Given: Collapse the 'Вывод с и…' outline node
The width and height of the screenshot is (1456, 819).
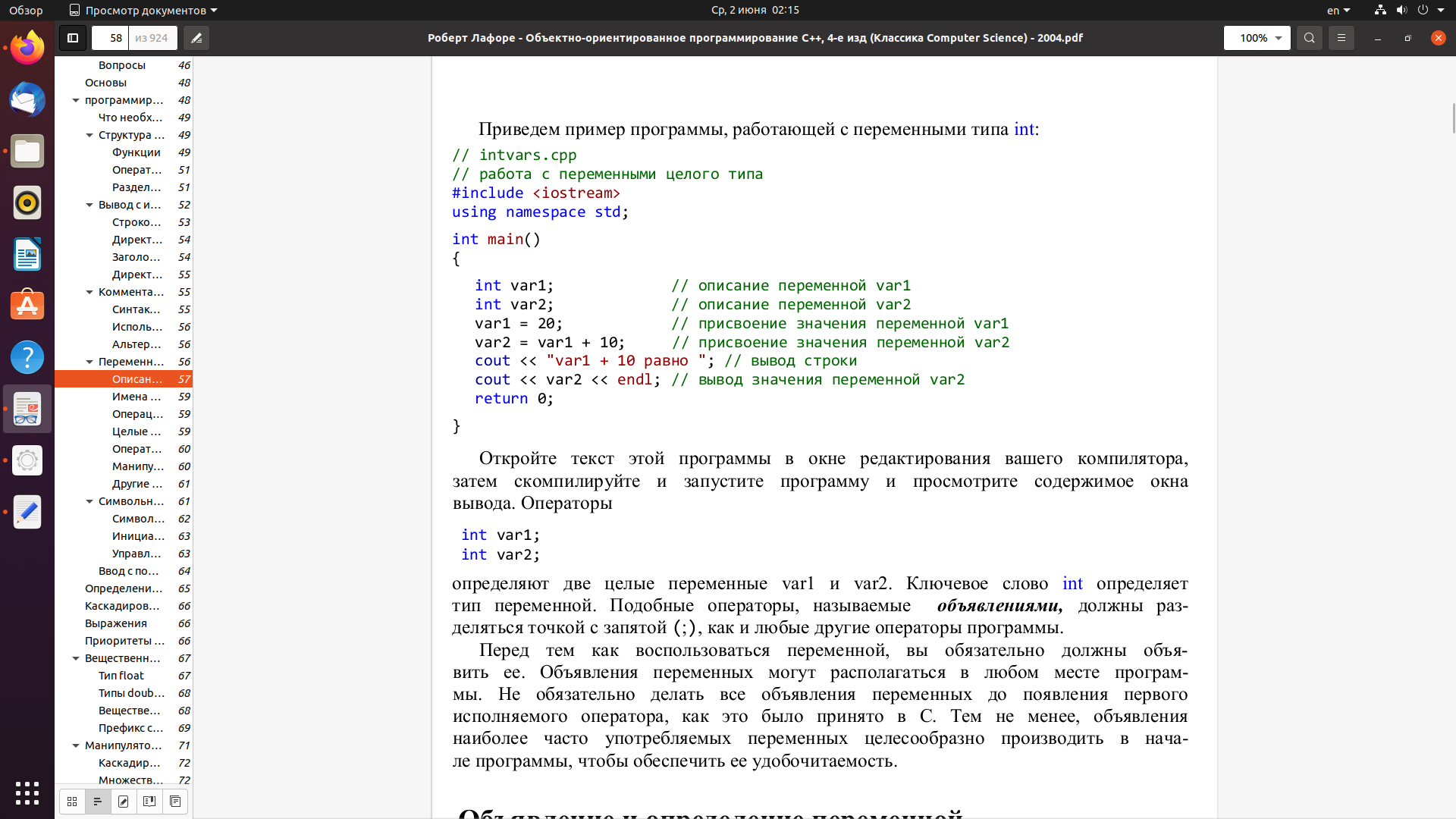Looking at the screenshot, I should coord(89,205).
